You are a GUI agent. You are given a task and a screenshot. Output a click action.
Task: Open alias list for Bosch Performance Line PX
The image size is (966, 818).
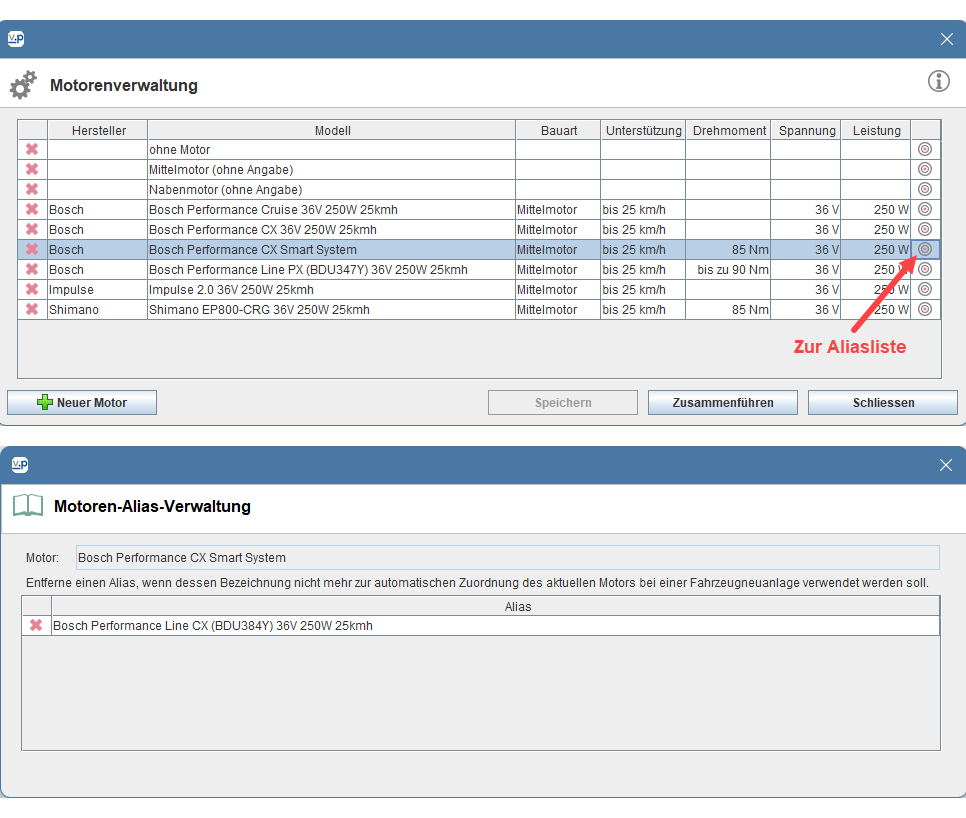(x=925, y=269)
